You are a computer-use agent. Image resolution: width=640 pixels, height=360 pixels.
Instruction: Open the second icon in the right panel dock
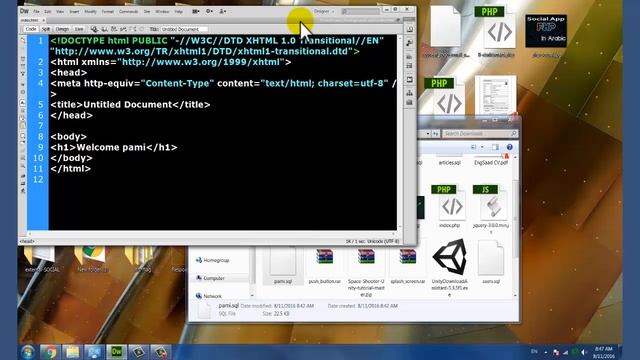point(409,42)
